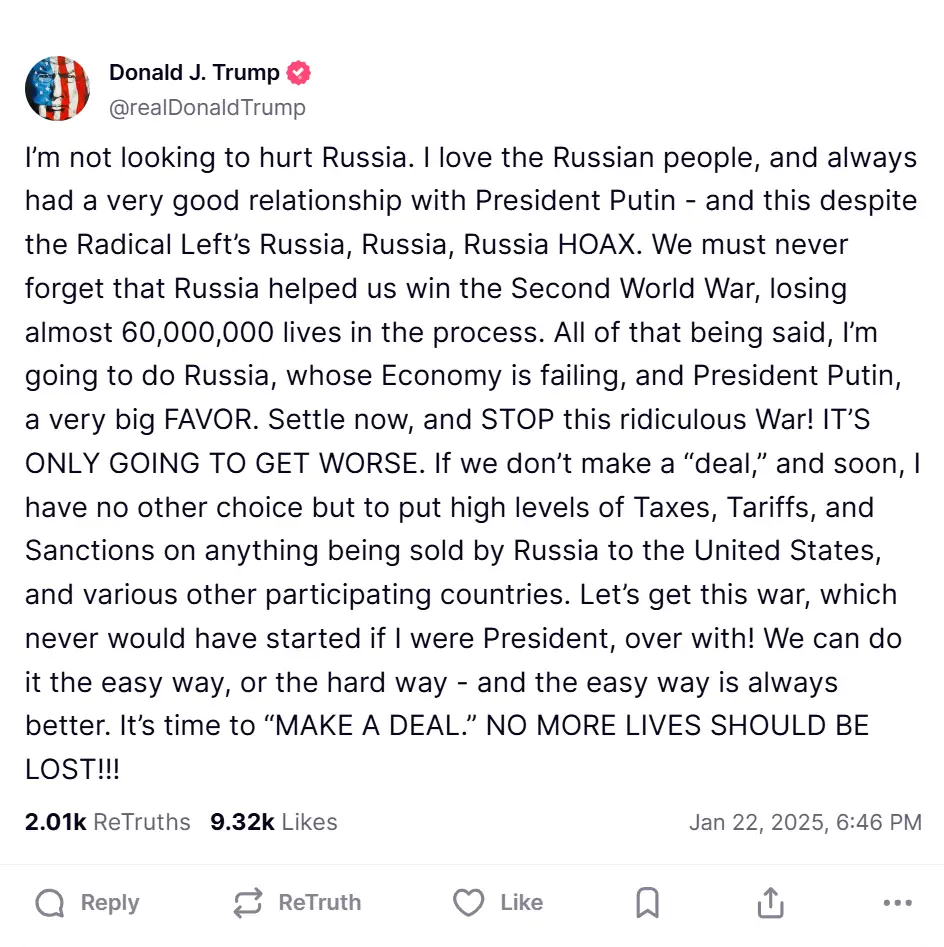Screen dimensions: 944x947
Task: Bookmark this post with the bookmark icon
Action: click(647, 903)
